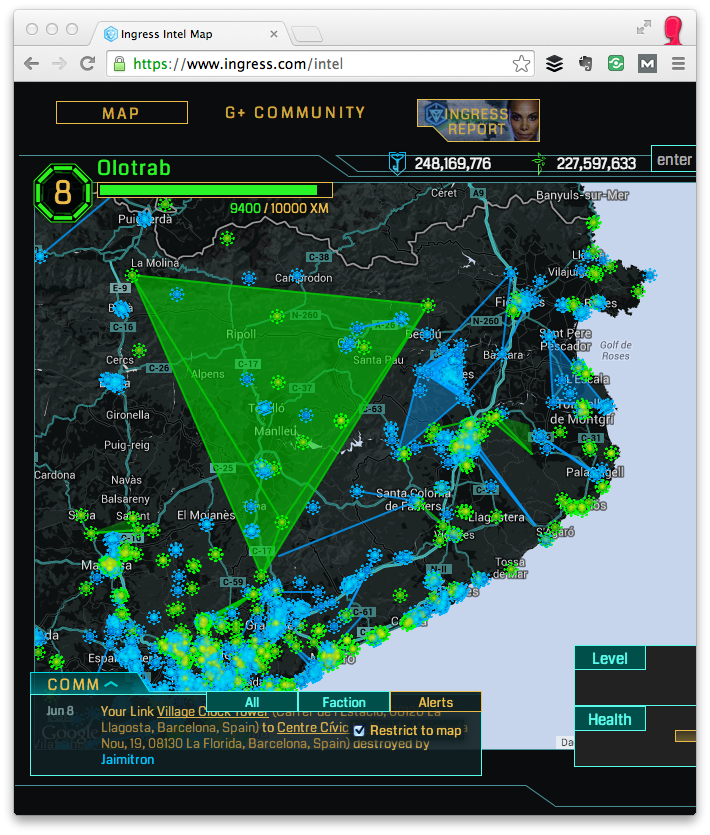Go back with the browser back arrow
Image resolution: width=710 pixels, height=835 pixels.
pos(32,64)
